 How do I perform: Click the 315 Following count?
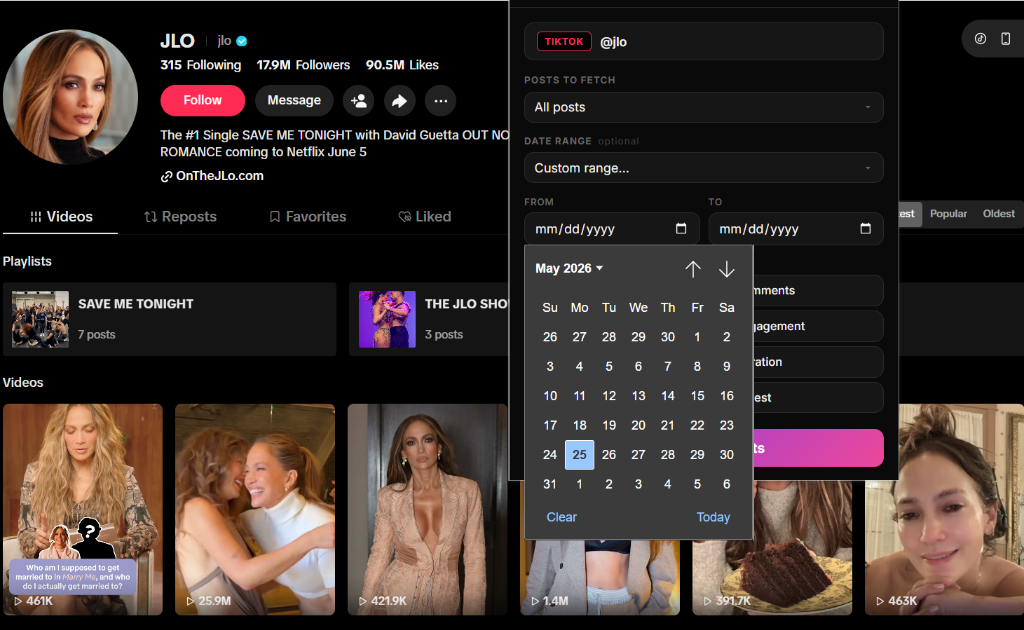pyautogui.click(x=200, y=65)
